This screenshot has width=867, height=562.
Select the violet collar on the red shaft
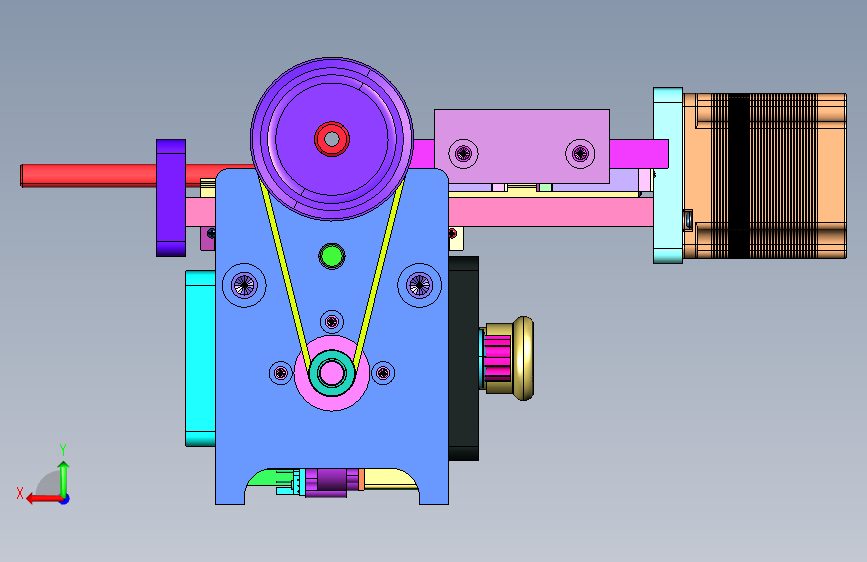[171, 198]
